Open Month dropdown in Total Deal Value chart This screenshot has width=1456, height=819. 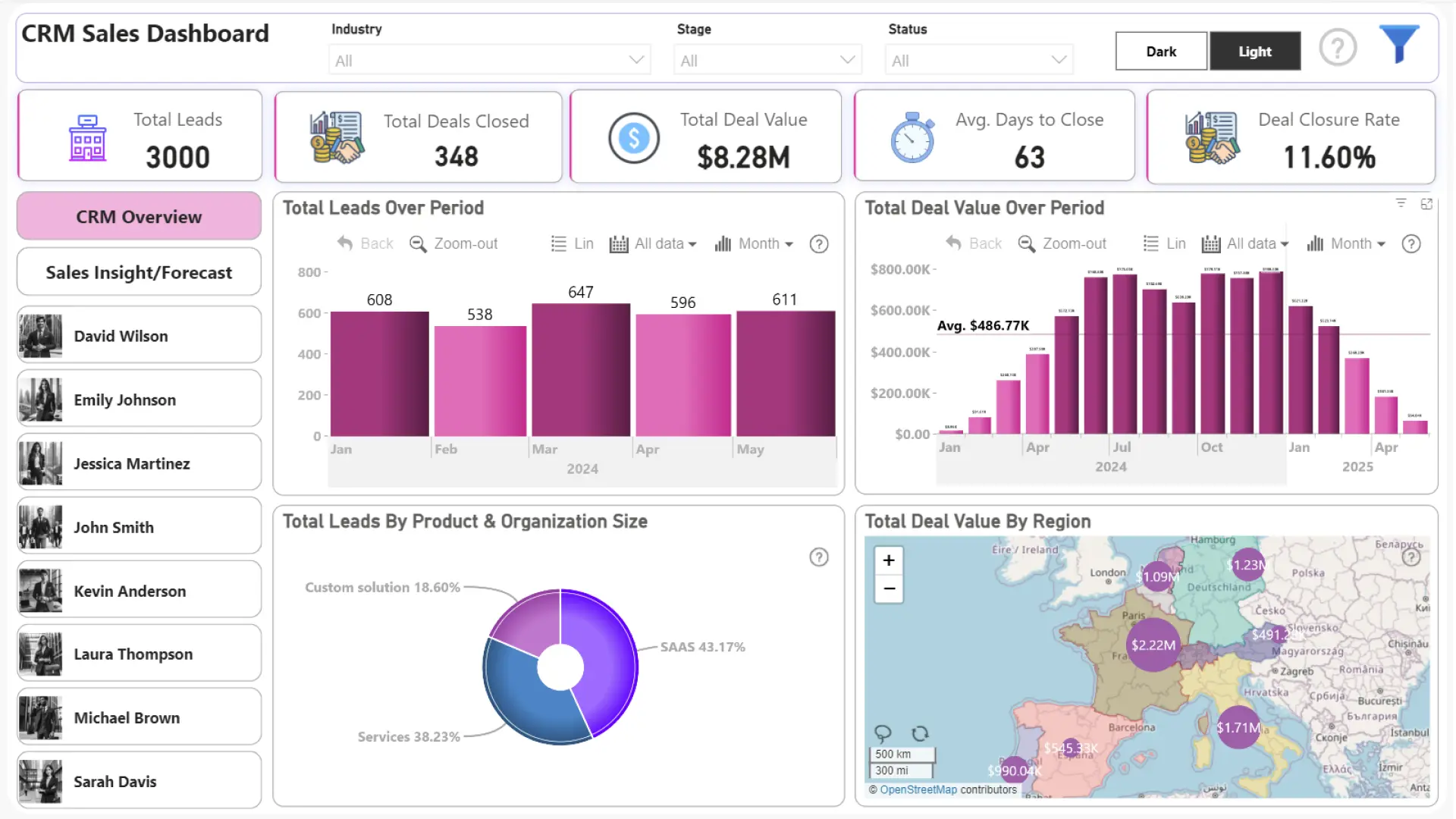pos(1346,243)
